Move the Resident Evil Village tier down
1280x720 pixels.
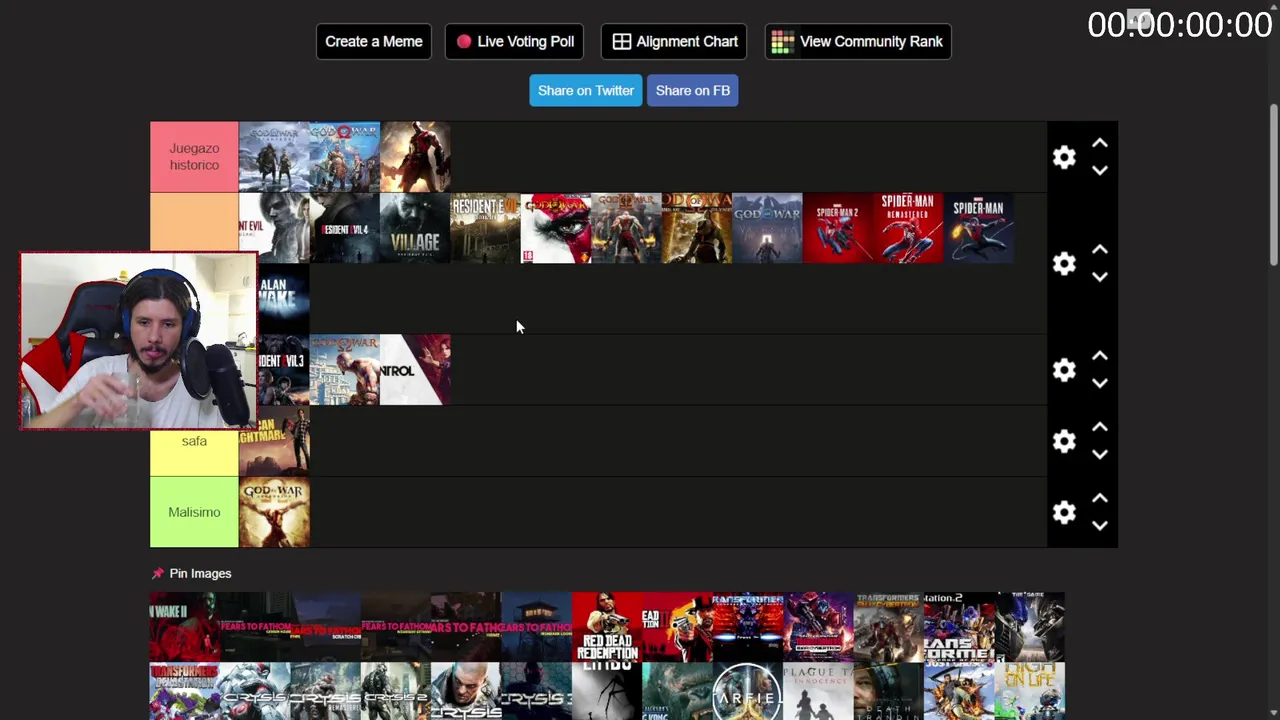(1100, 276)
